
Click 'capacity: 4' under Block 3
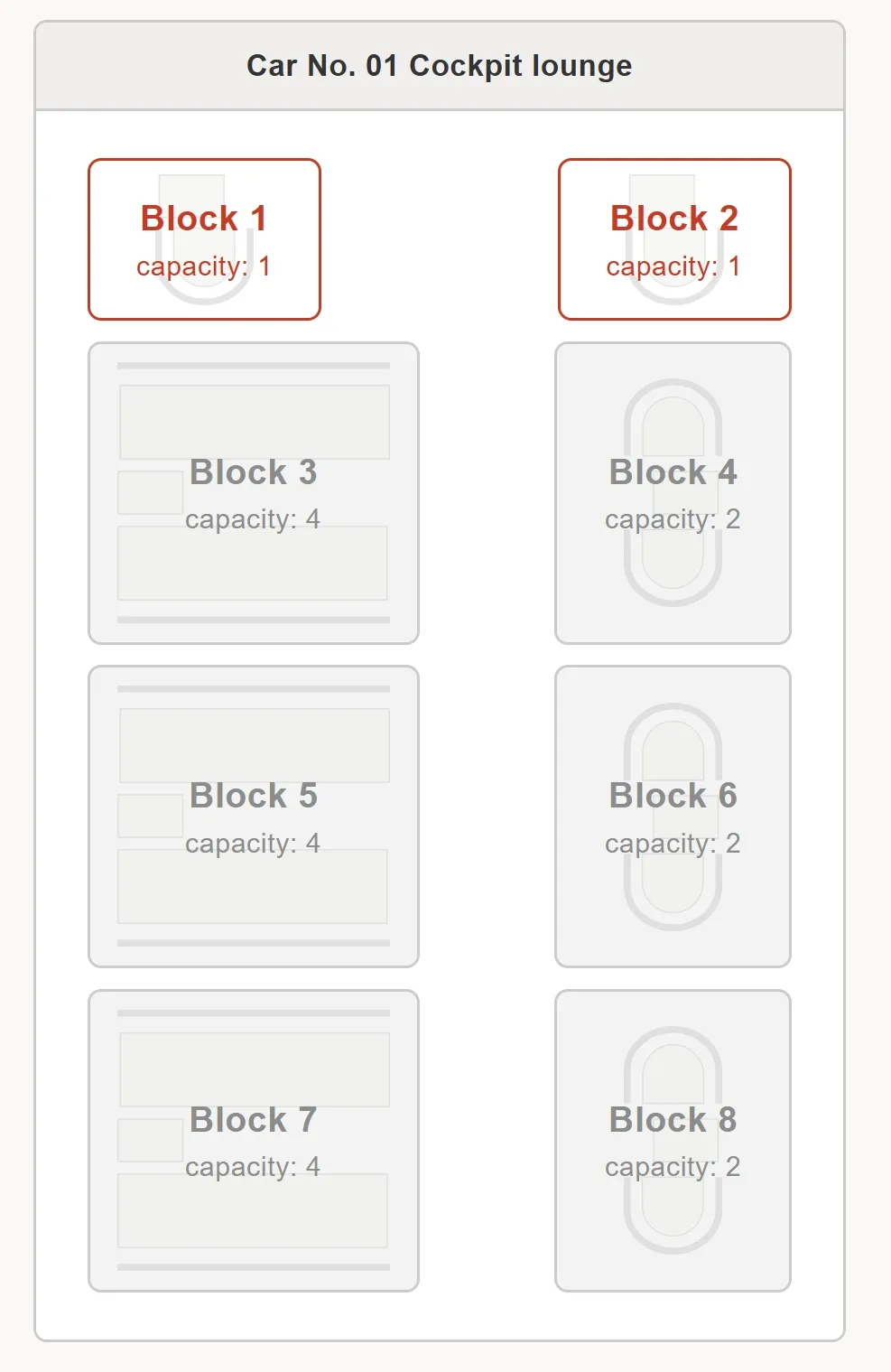point(253,519)
